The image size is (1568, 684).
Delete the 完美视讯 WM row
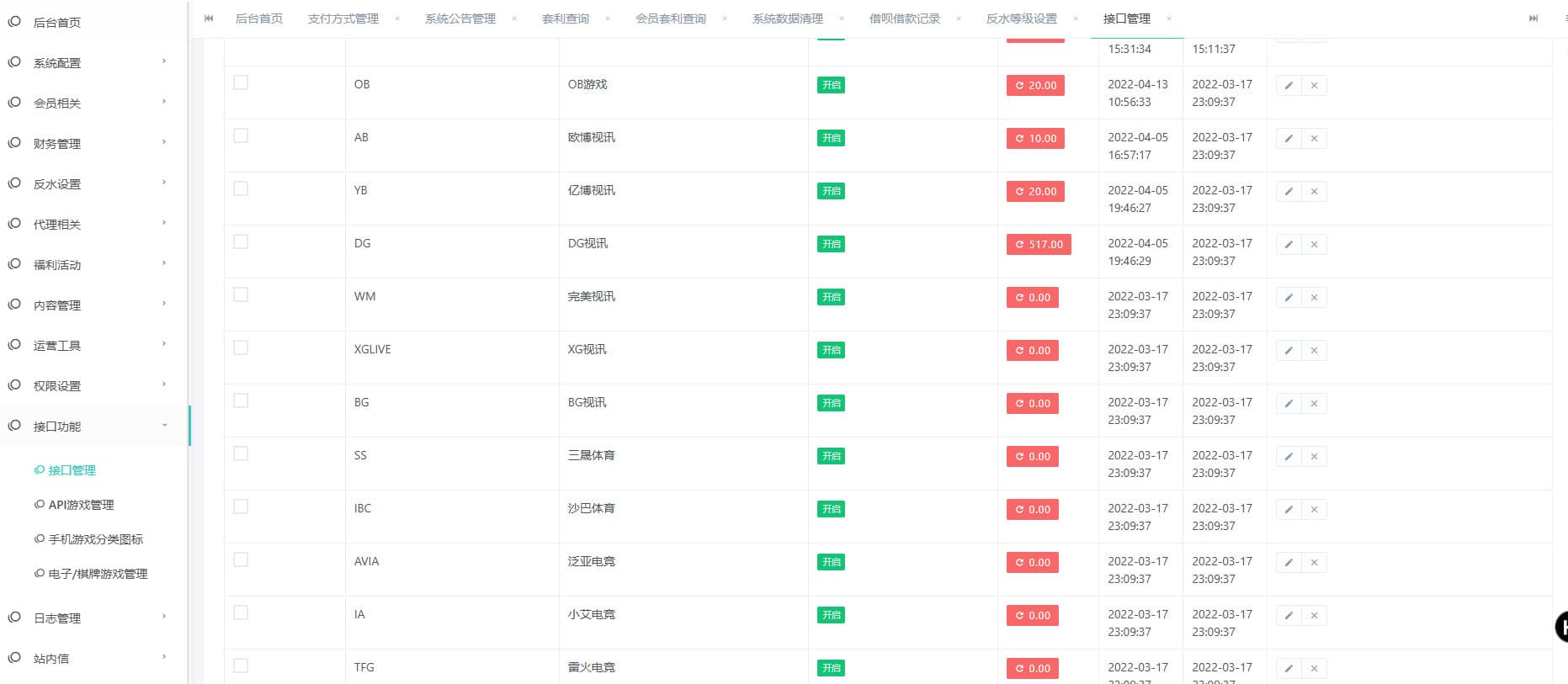coord(1314,298)
